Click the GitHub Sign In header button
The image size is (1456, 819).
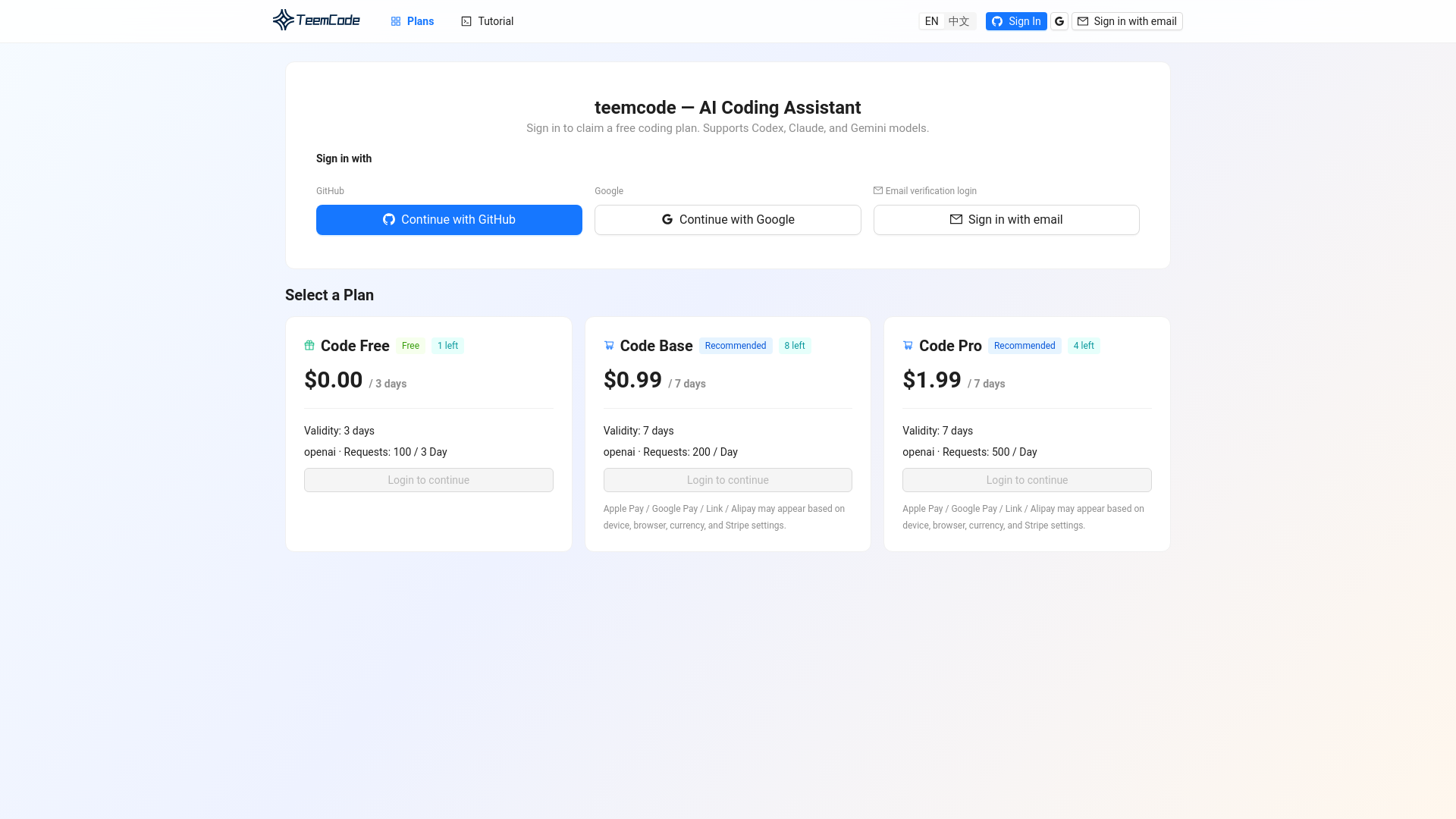pyautogui.click(x=1016, y=21)
